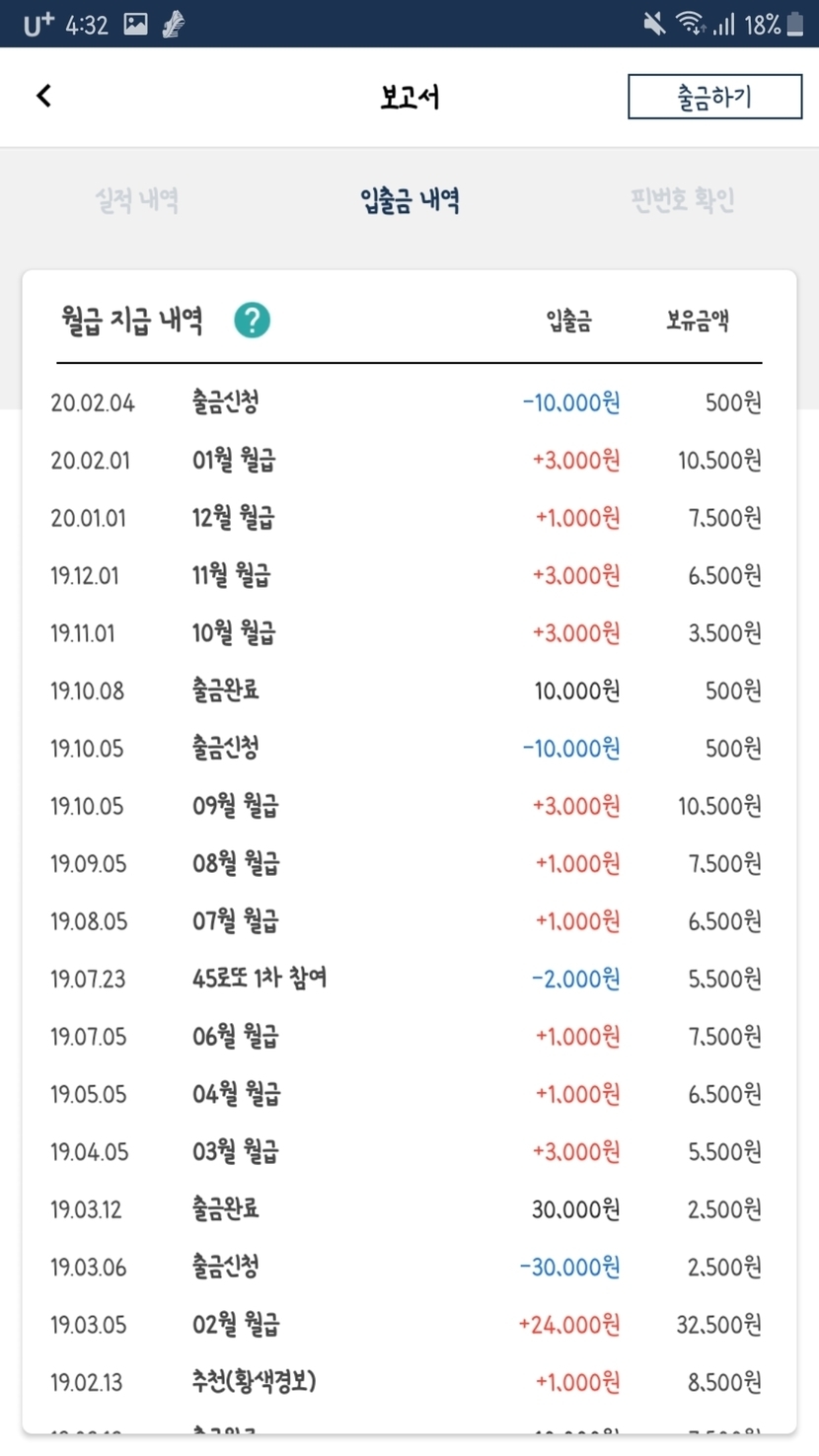Select the 입출금 내역 tab

pyautogui.click(x=409, y=200)
